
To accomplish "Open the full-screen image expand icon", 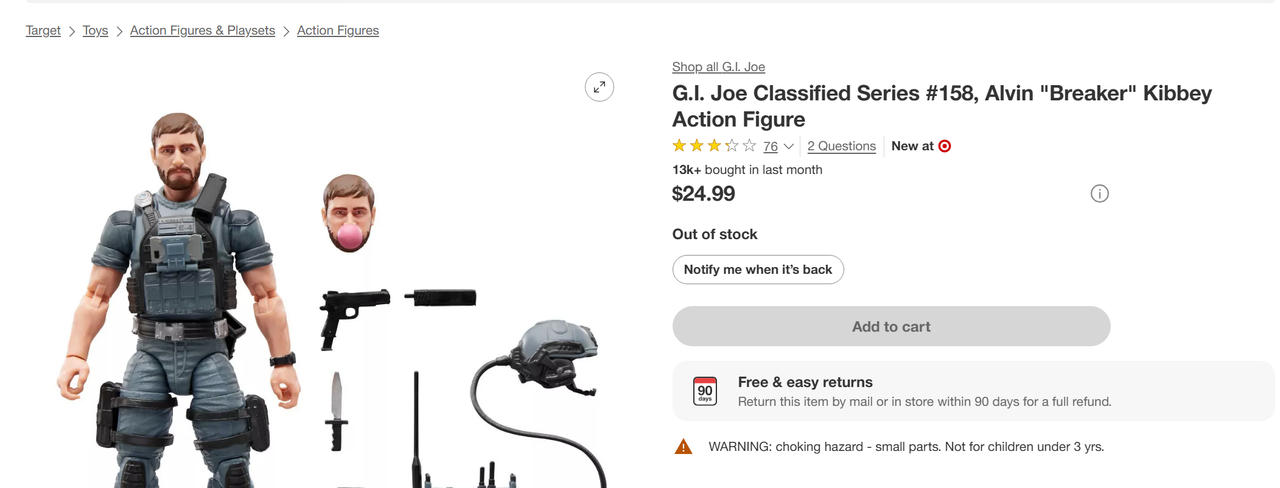I will click(599, 87).
